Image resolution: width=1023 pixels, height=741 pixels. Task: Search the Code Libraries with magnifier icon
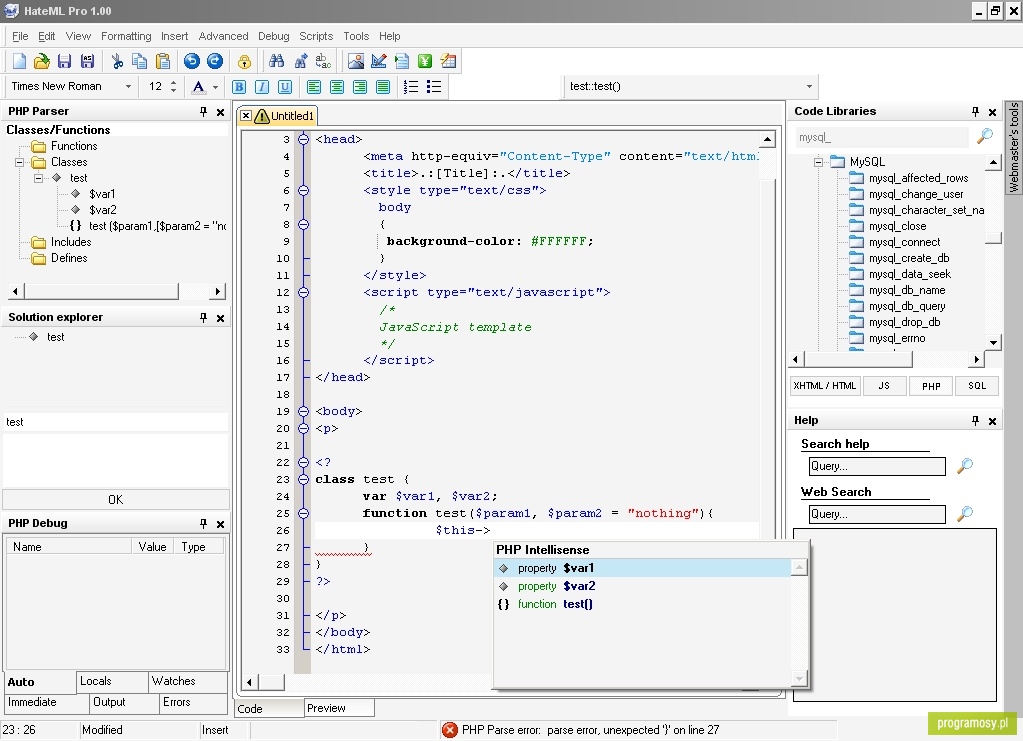[985, 136]
